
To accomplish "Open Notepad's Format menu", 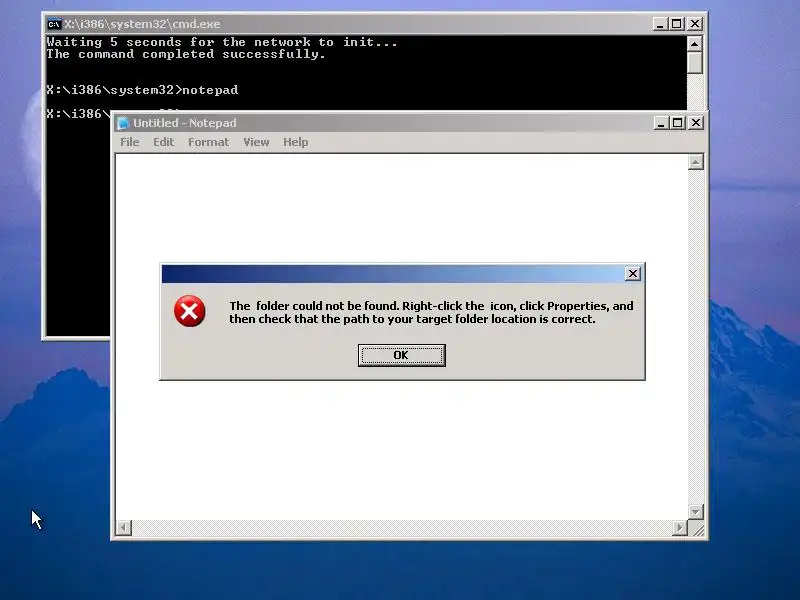I will (208, 142).
